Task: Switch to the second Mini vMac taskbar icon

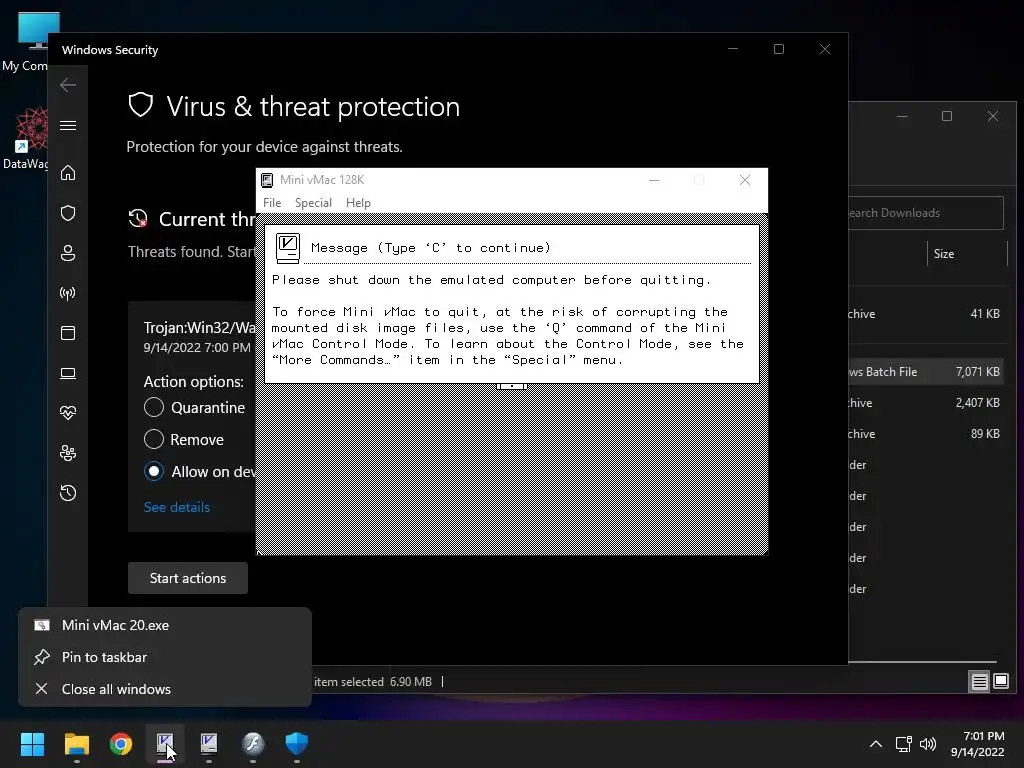Action: (209, 743)
